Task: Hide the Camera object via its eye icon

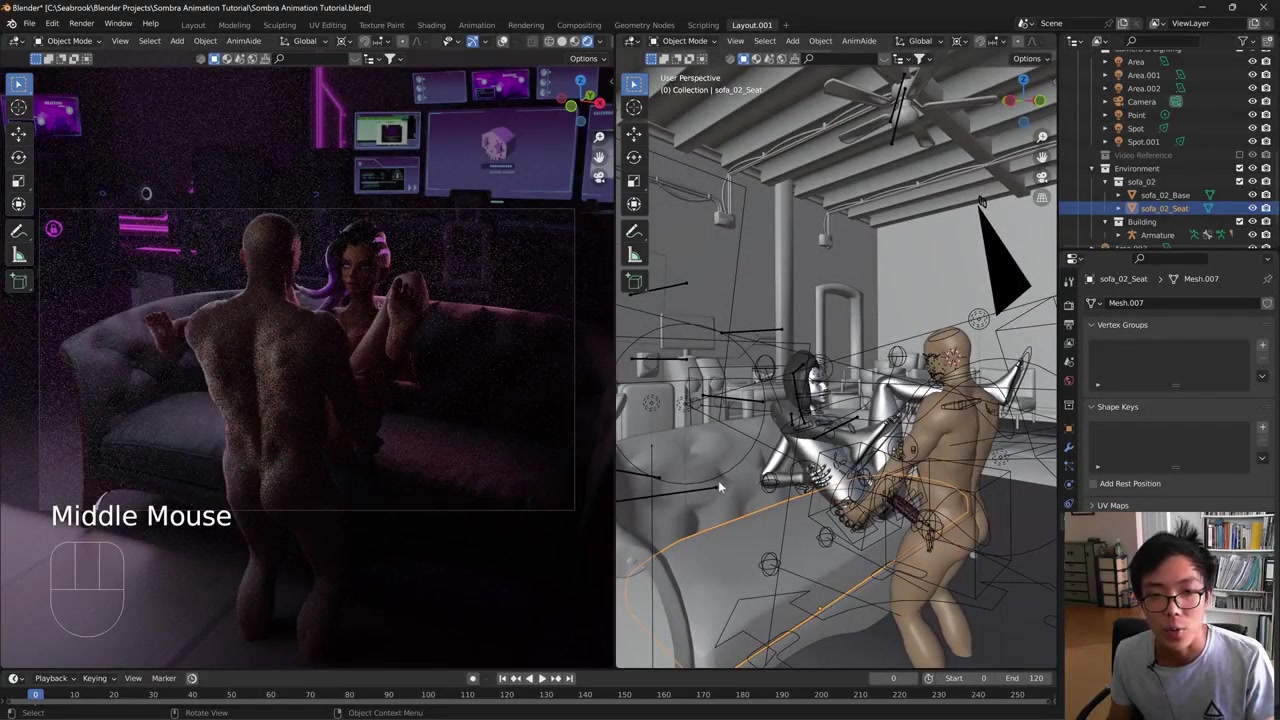Action: pyautogui.click(x=1252, y=101)
